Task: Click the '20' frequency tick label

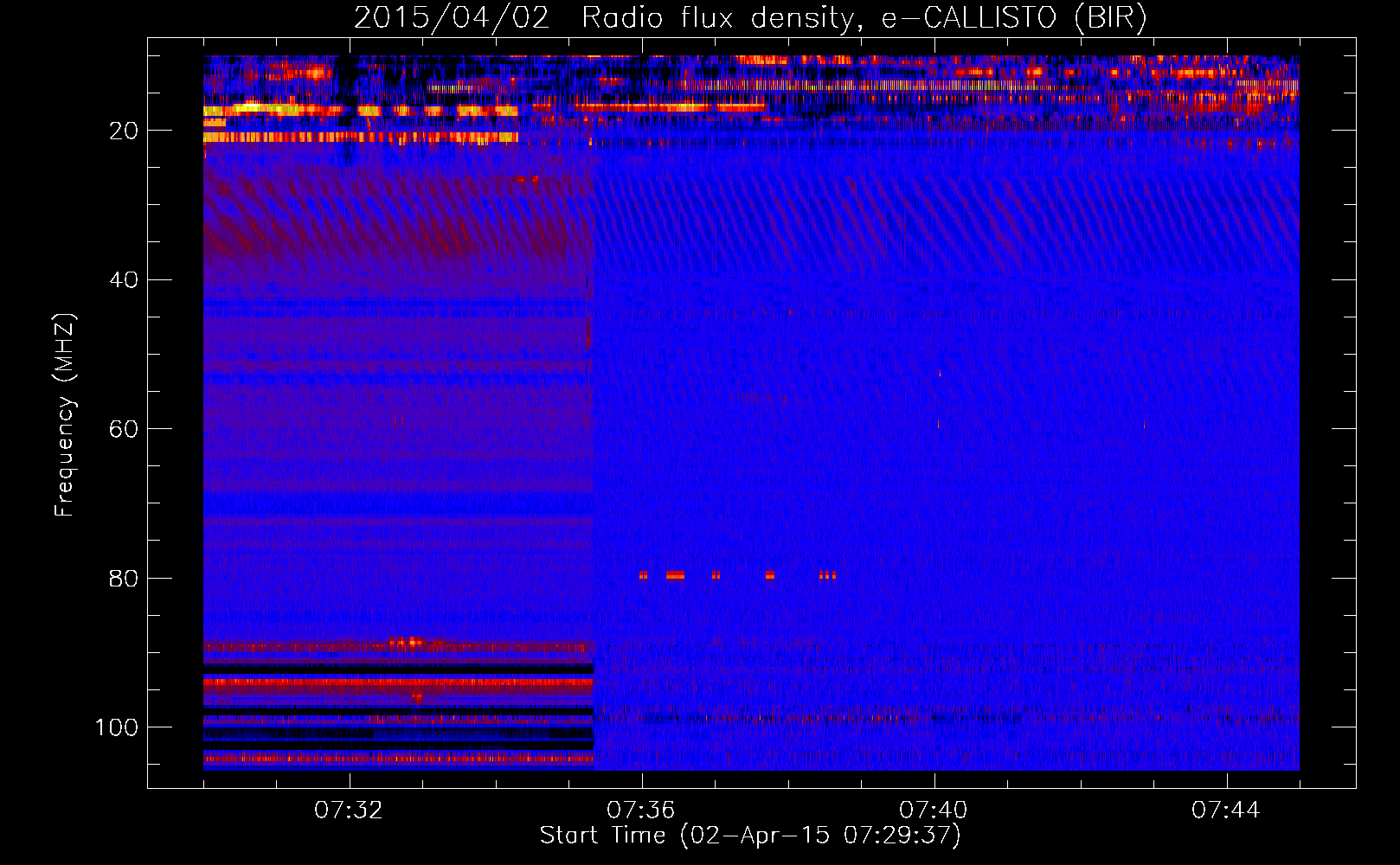Action: point(124,131)
